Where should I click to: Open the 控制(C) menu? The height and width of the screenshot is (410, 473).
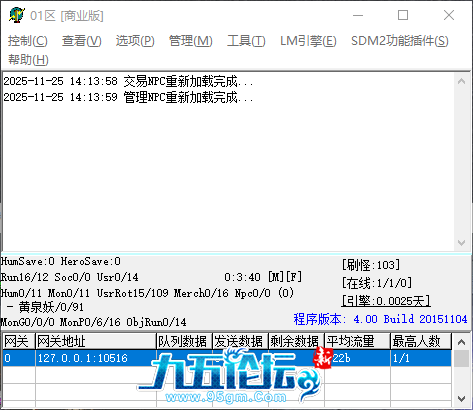pos(28,41)
